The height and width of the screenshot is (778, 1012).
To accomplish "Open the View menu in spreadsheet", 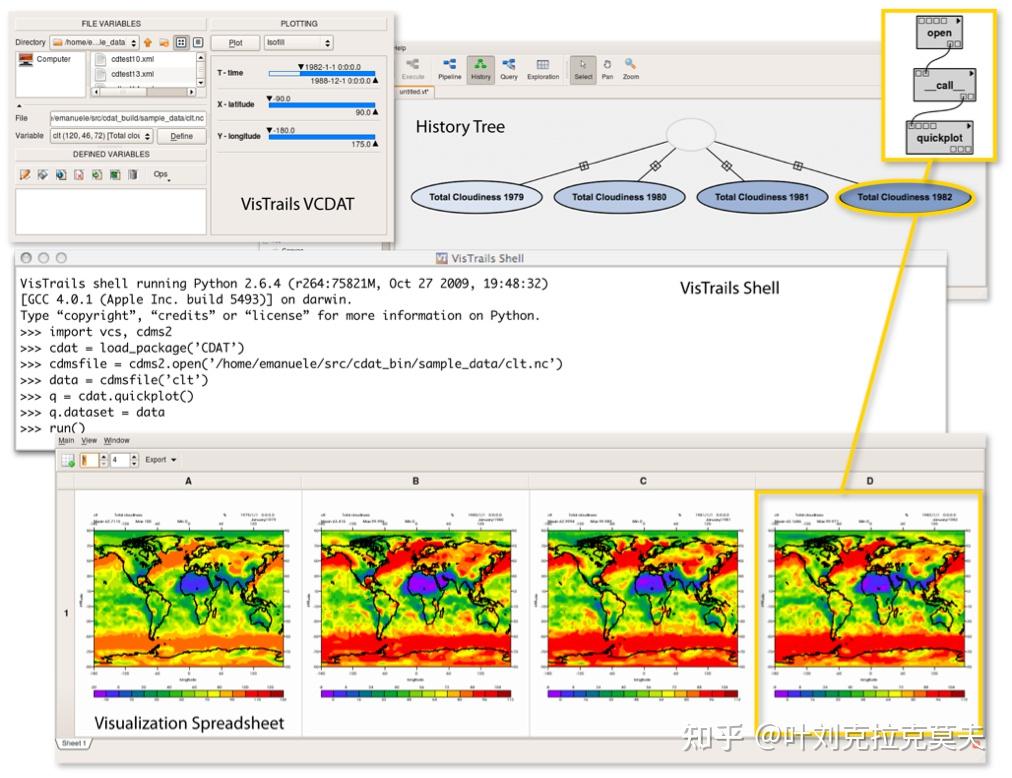I will tap(89, 440).
